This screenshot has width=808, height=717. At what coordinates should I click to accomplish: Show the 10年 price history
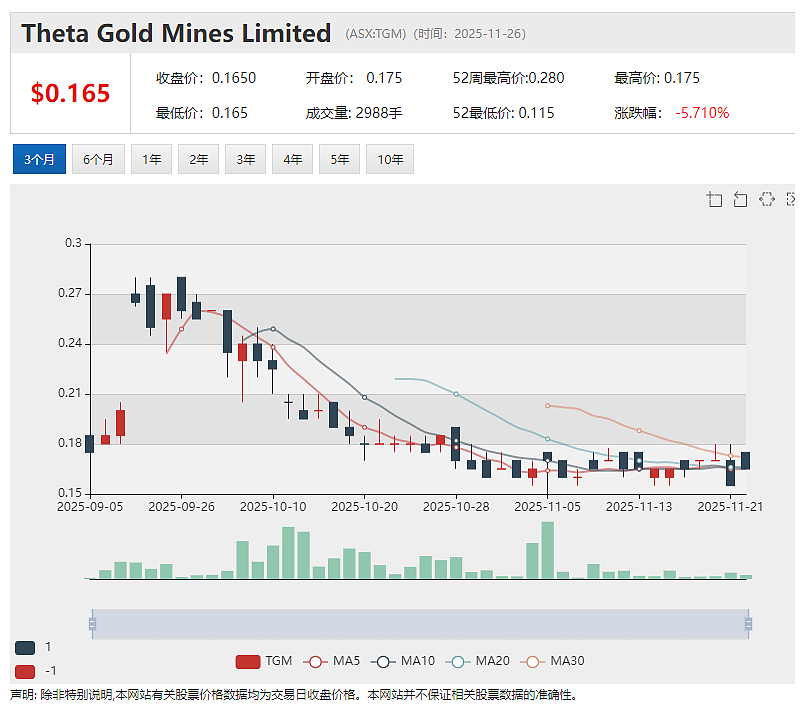(390, 159)
